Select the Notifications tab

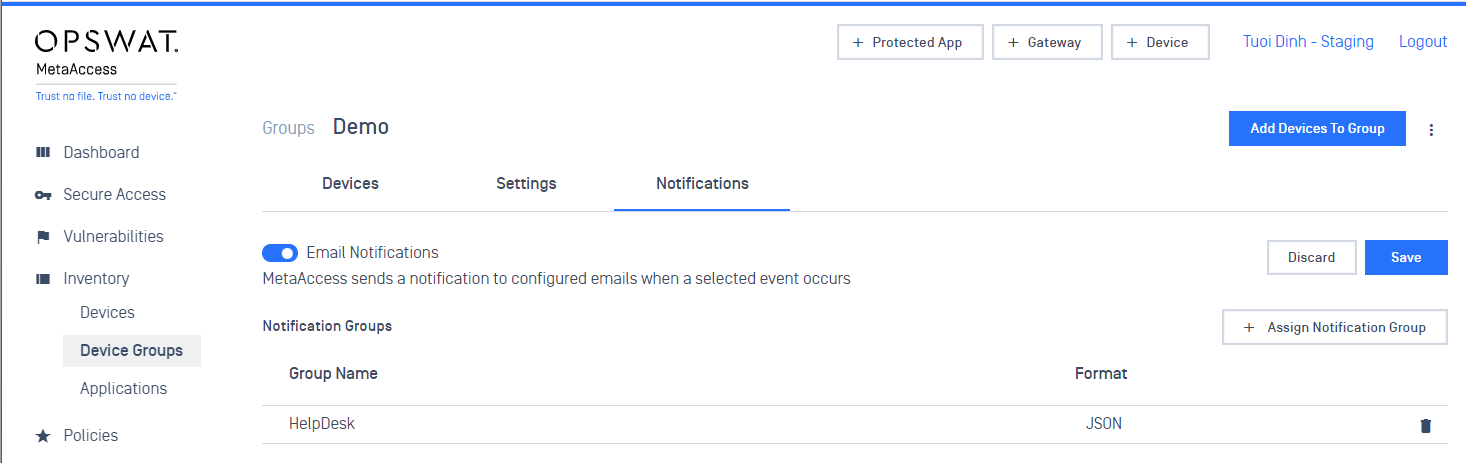[x=702, y=184]
